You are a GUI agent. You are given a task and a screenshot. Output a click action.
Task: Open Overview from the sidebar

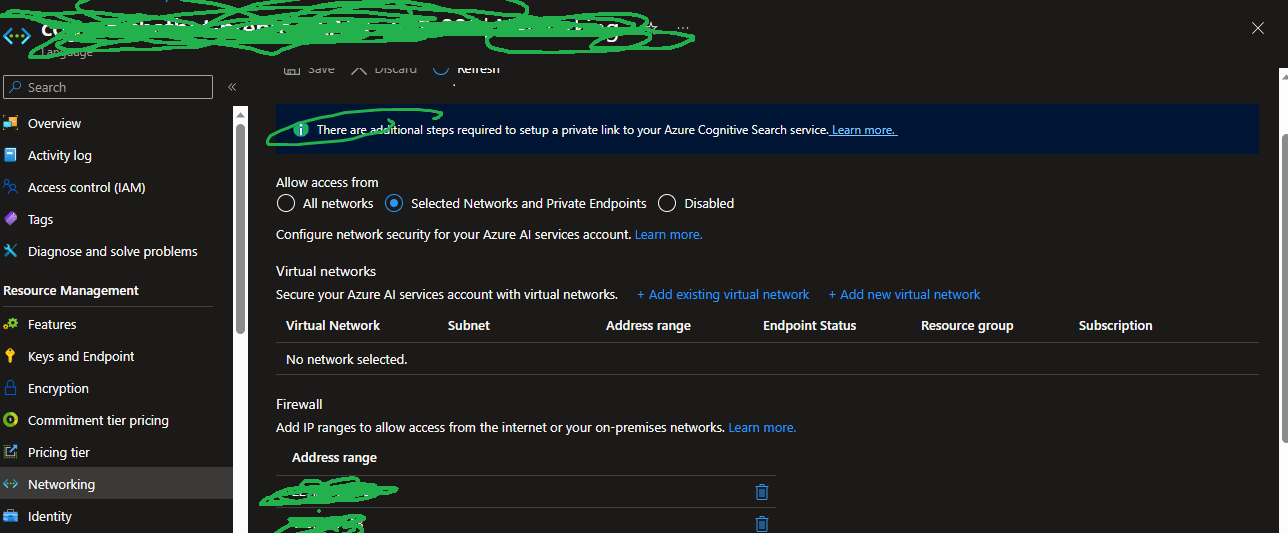(54, 123)
